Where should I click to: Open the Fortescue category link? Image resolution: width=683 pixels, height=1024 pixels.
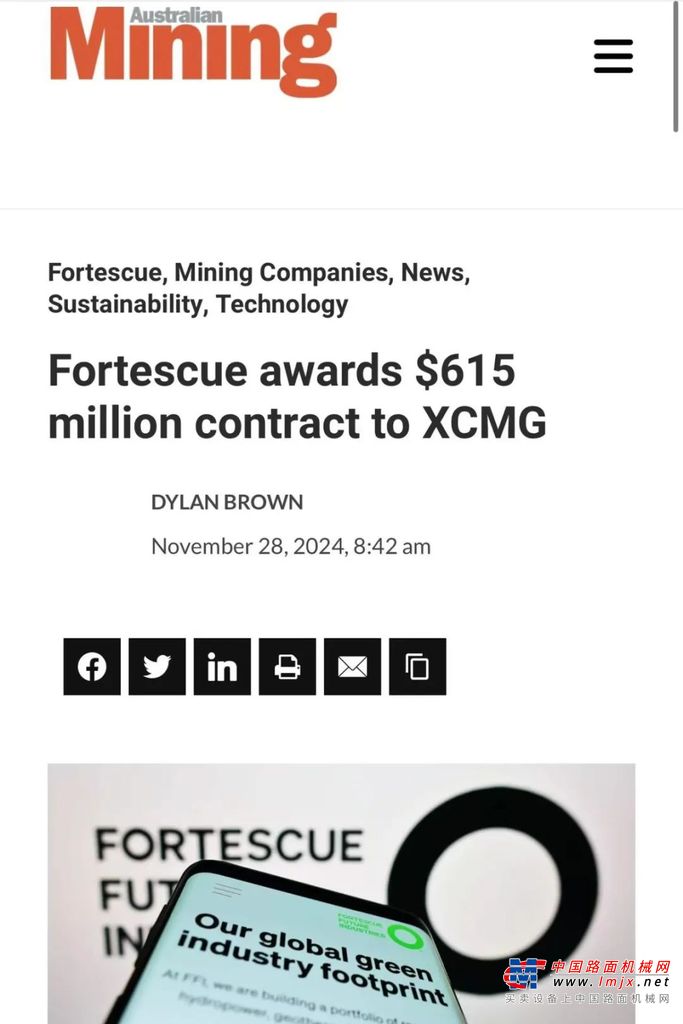[104, 272]
